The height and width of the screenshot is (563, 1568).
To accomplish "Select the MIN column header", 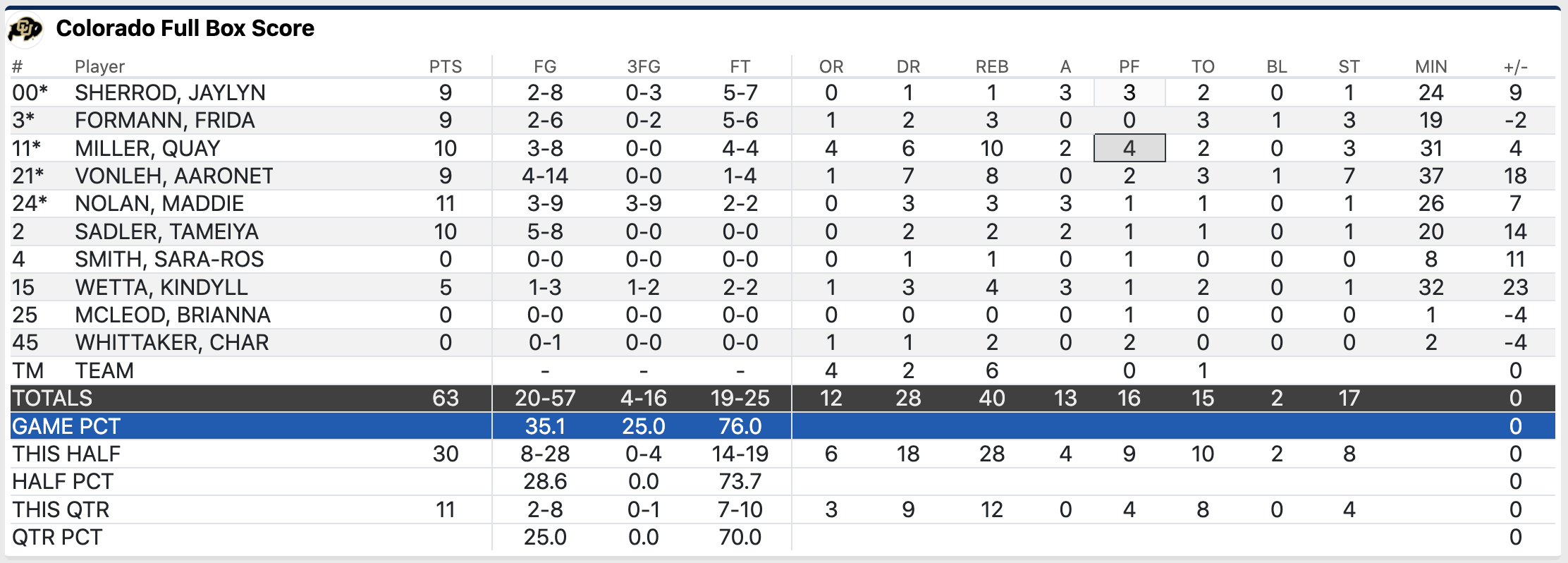I will (x=1431, y=67).
